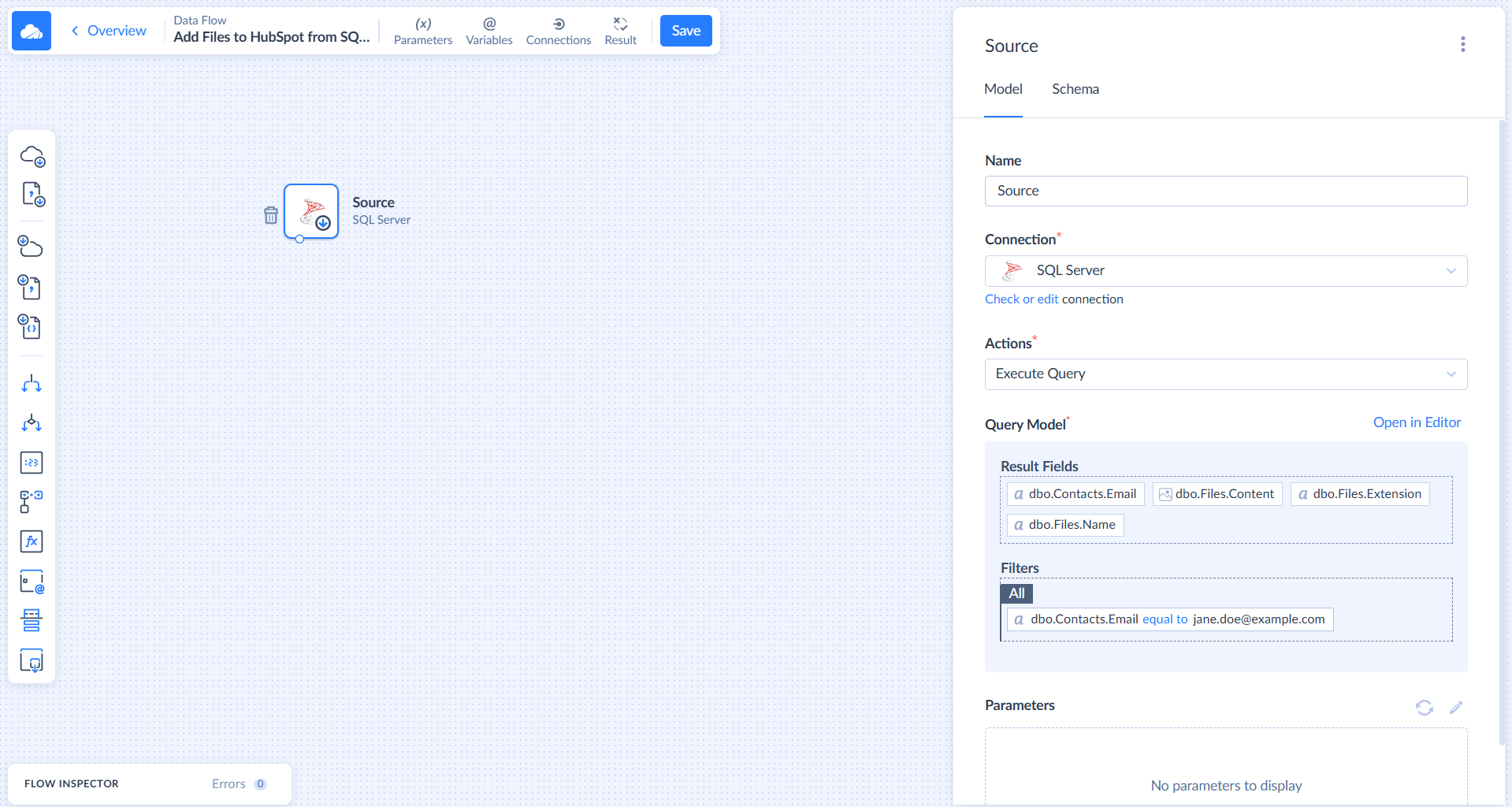Screen dimensions: 1512x807
Task: Click the Check or edit connection link
Action: click(x=1021, y=299)
